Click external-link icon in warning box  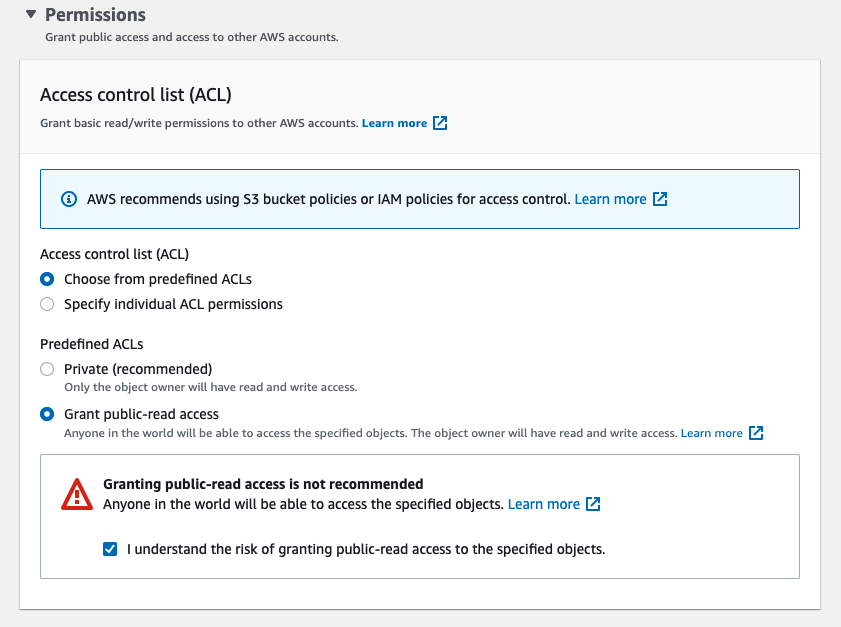pos(593,504)
